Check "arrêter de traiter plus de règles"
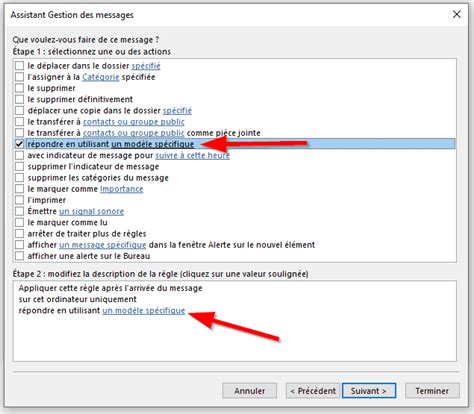Image resolution: width=474 pixels, height=414 pixels. click(19, 234)
